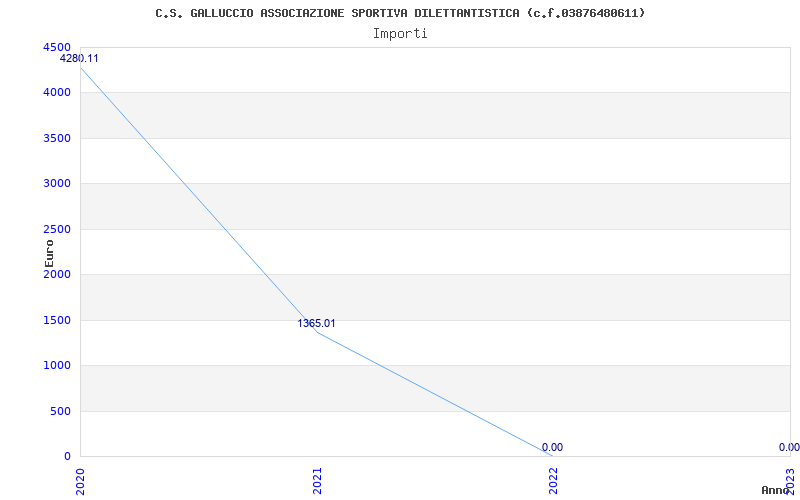Select the 2023 x-axis year label
800x500 pixels.
point(790,483)
